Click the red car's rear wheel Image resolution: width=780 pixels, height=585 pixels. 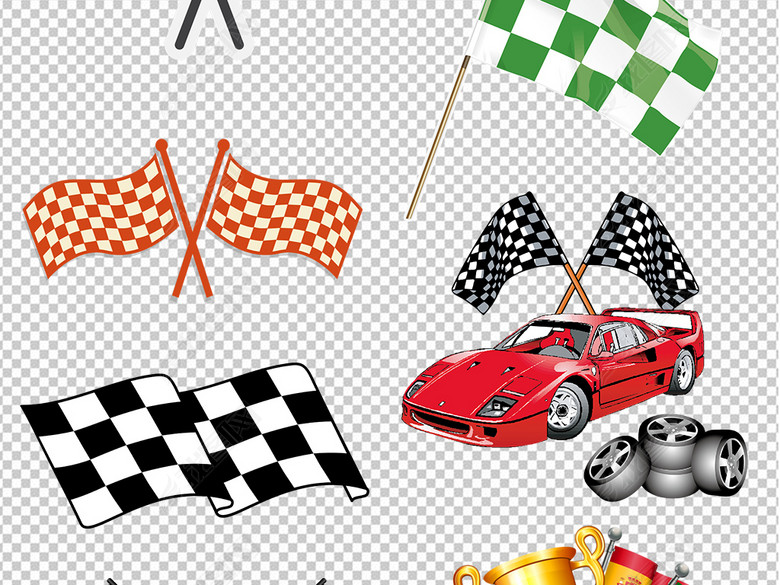tap(682, 371)
